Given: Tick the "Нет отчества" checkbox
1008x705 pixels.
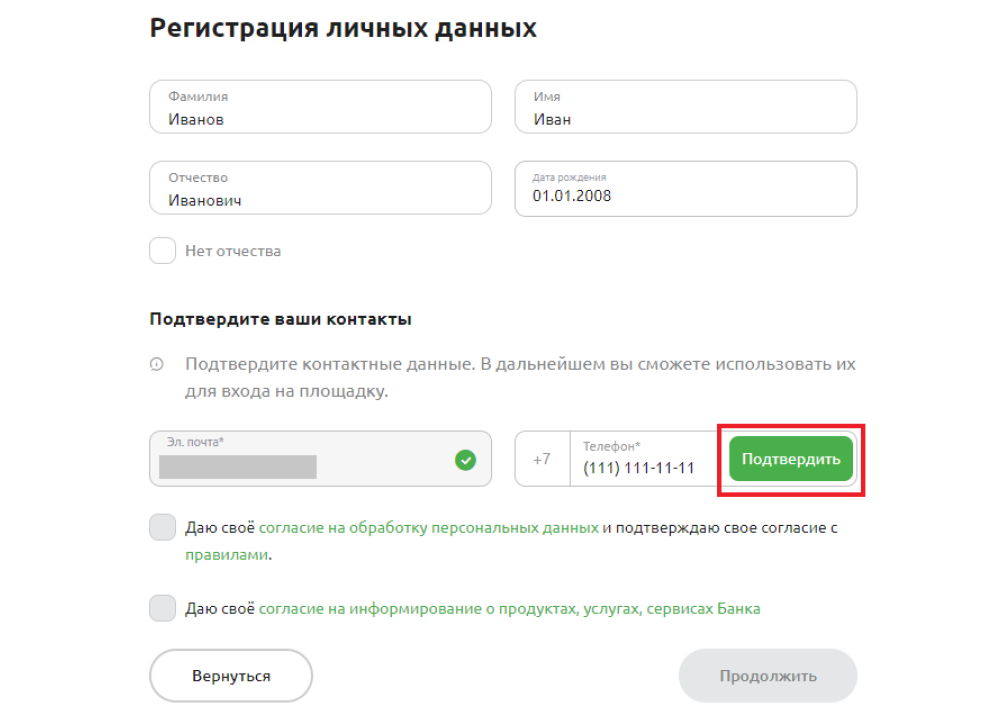Looking at the screenshot, I should point(162,251).
